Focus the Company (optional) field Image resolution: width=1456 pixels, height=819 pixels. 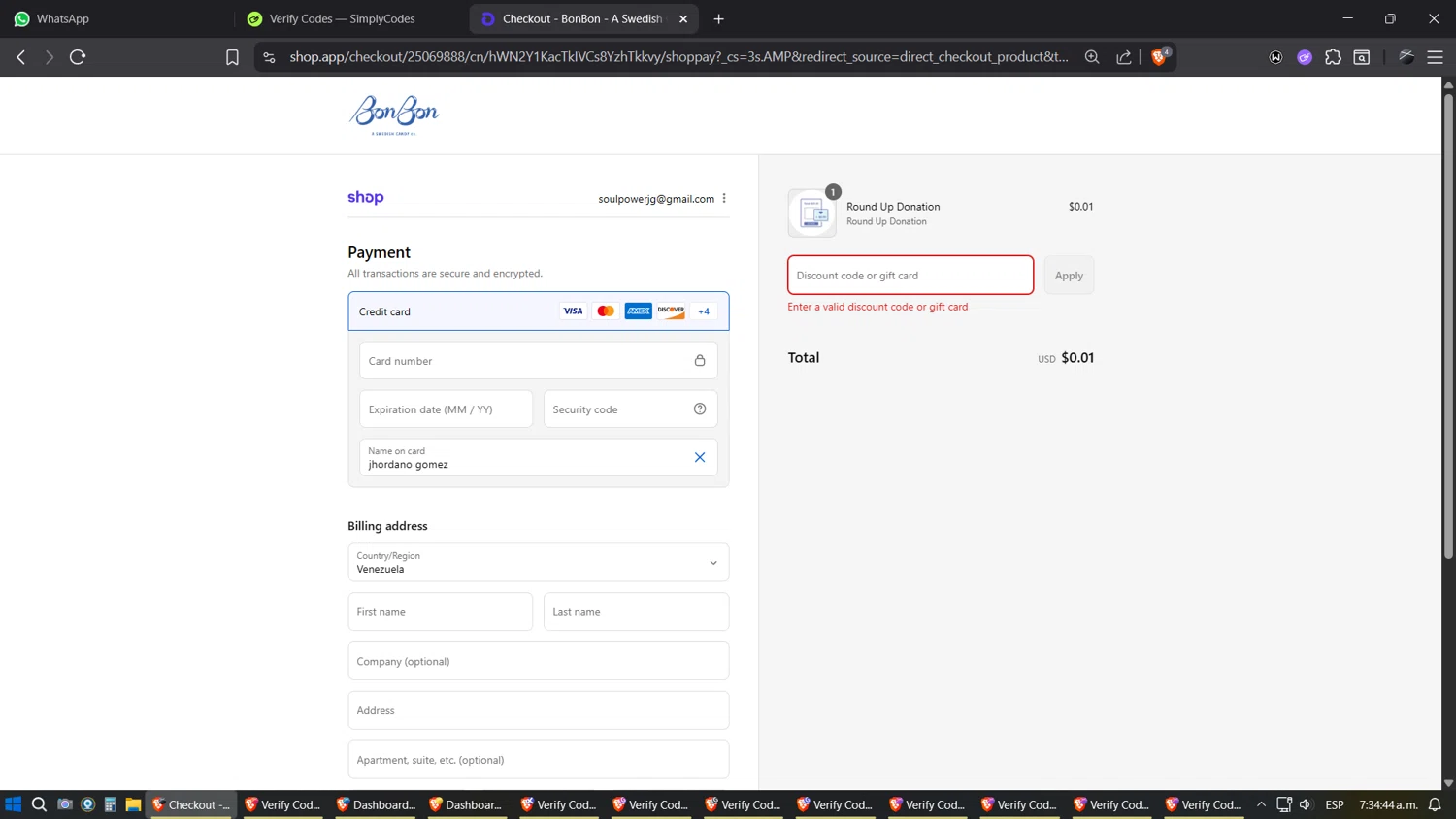(539, 661)
